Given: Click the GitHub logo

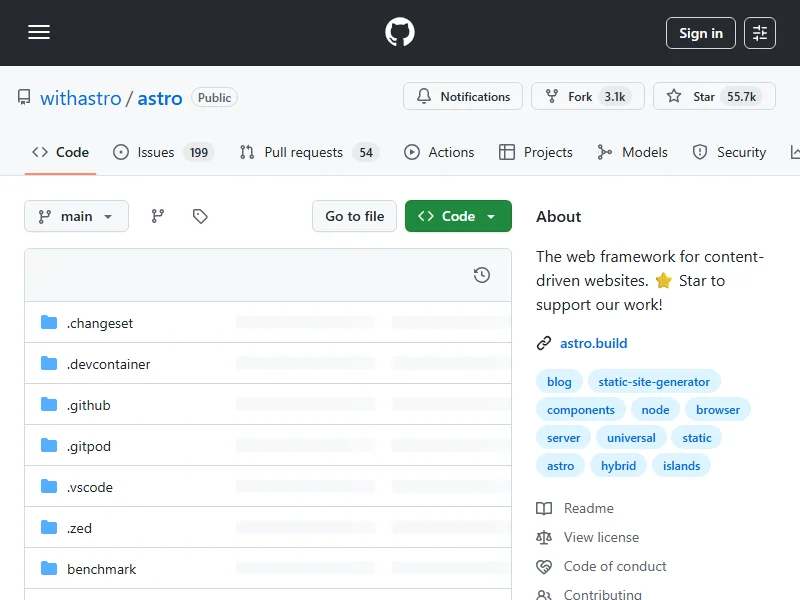Looking at the screenshot, I should (400, 33).
